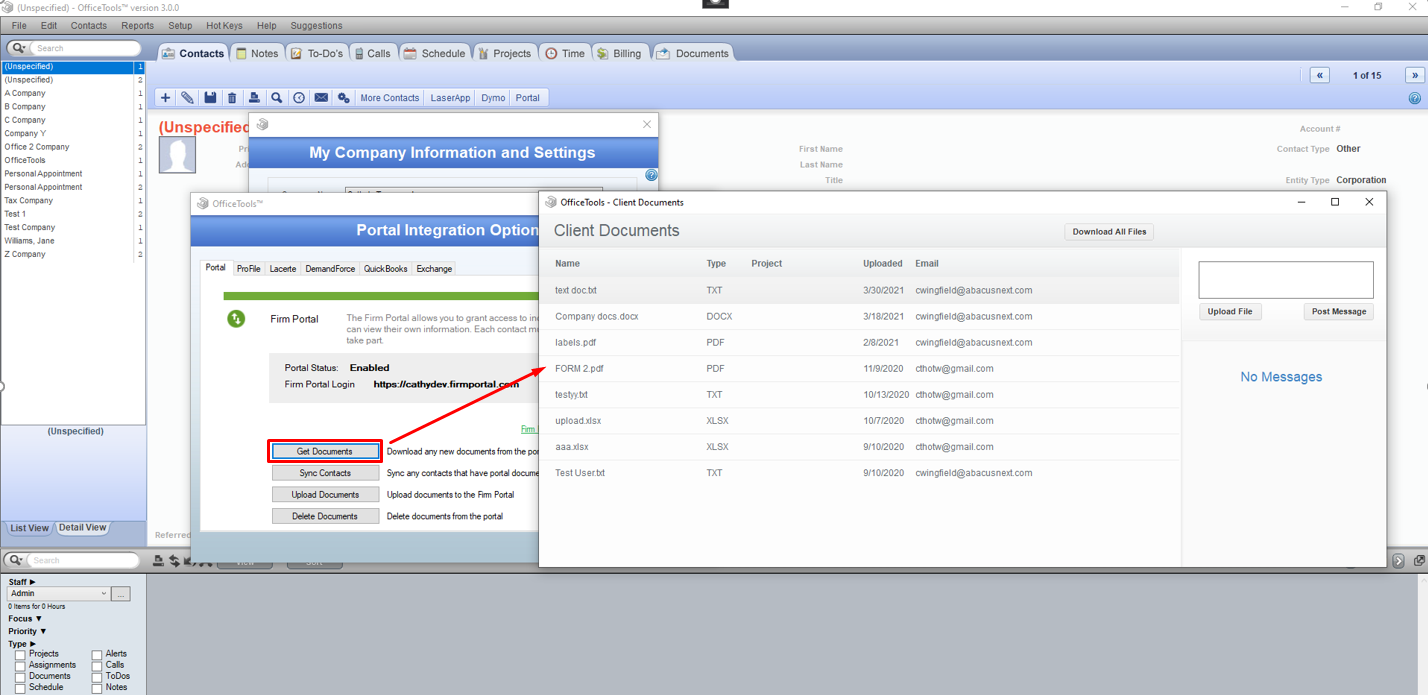Check the Notes type checkbox
The width and height of the screenshot is (1428, 695).
point(97,688)
